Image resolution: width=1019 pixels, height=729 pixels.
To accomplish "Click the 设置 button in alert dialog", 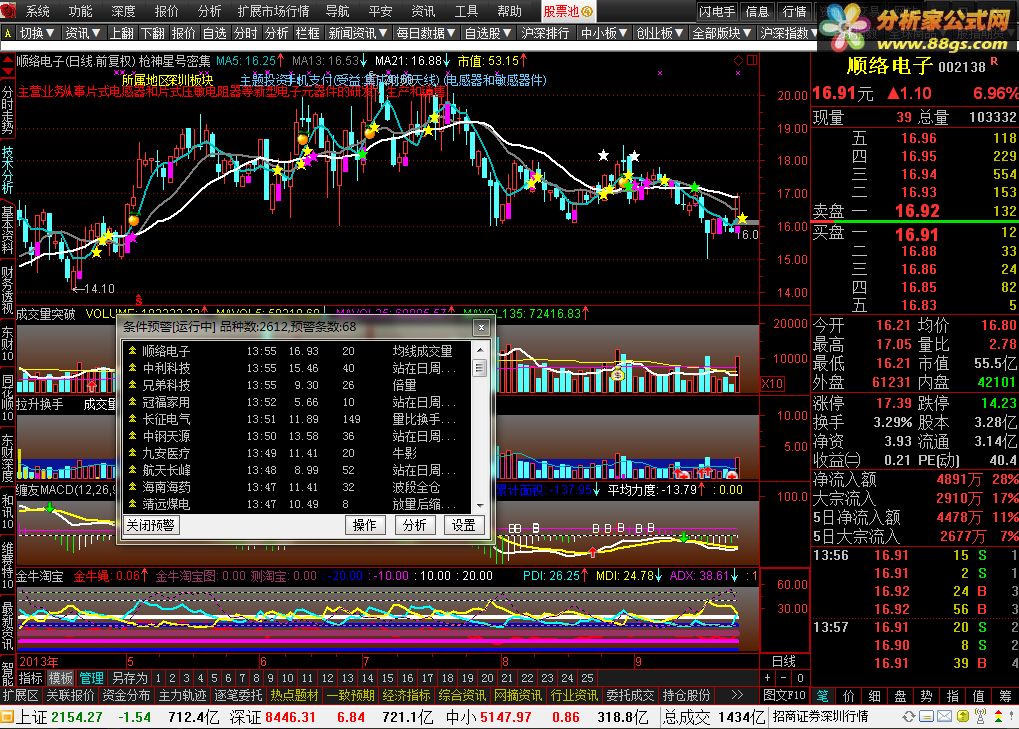I will click(x=464, y=525).
